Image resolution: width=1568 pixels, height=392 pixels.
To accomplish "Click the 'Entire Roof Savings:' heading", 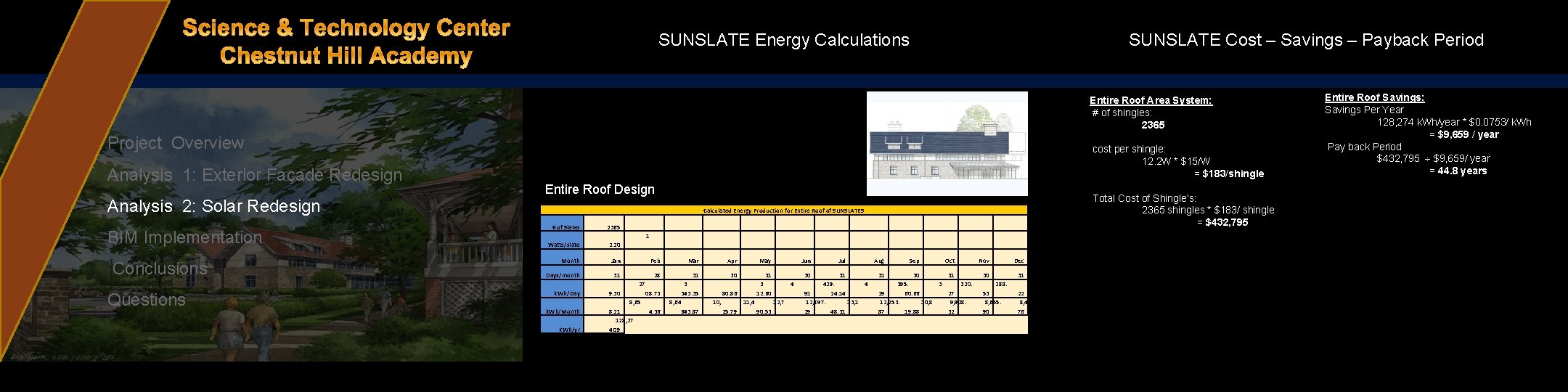I will click(1374, 97).
